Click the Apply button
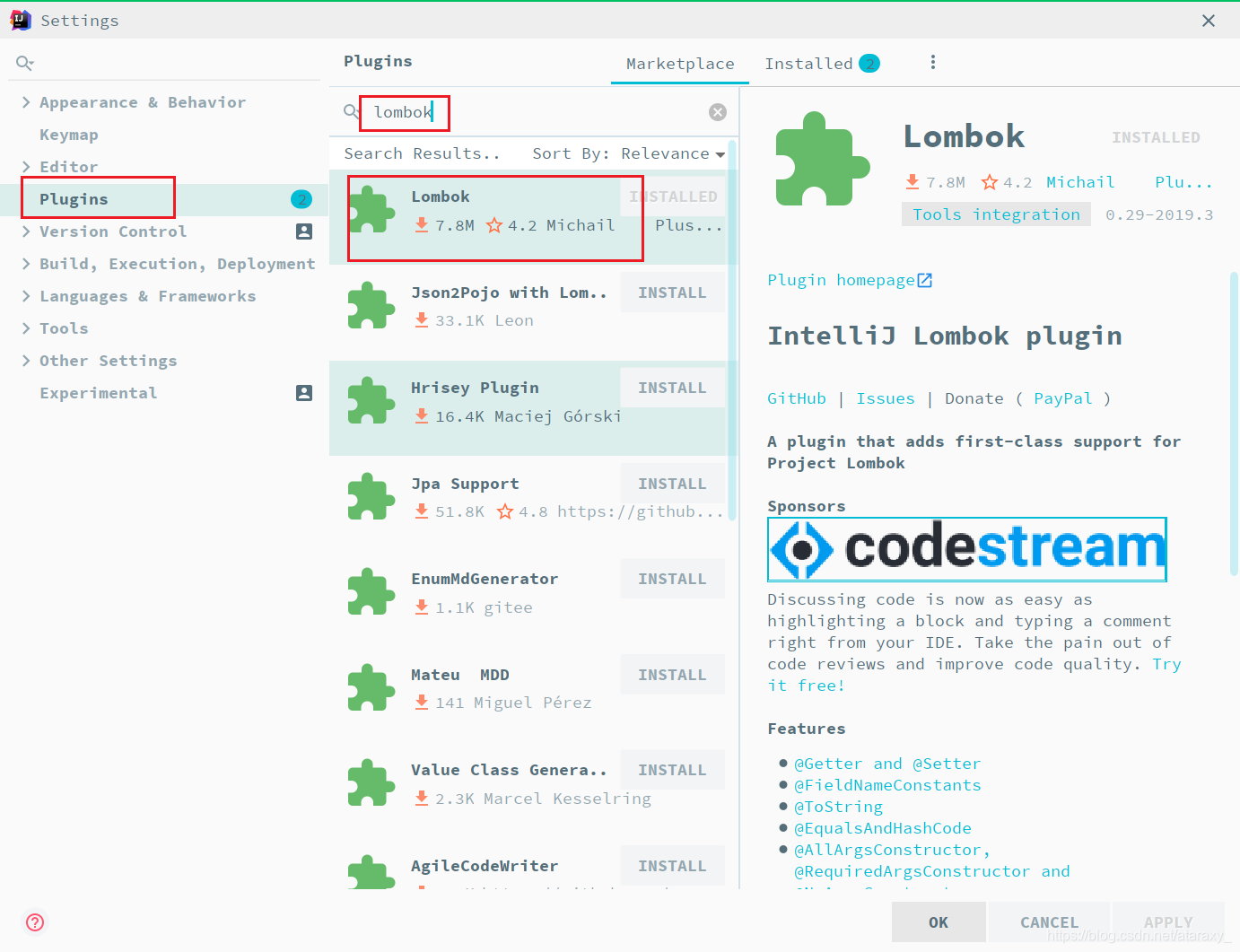This screenshot has height=952, width=1240. [1168, 922]
